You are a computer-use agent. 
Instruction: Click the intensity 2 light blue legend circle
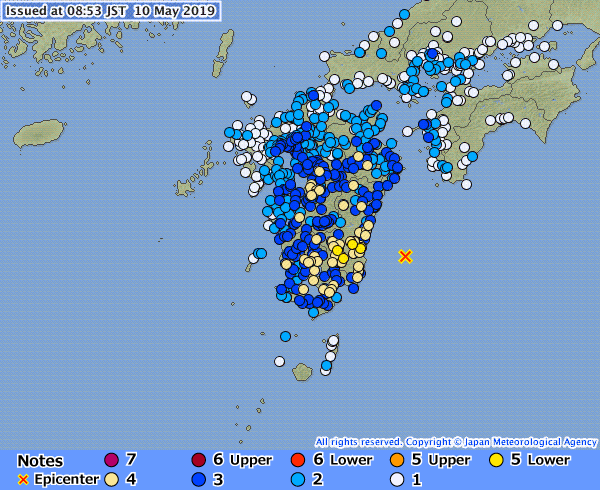[298, 480]
